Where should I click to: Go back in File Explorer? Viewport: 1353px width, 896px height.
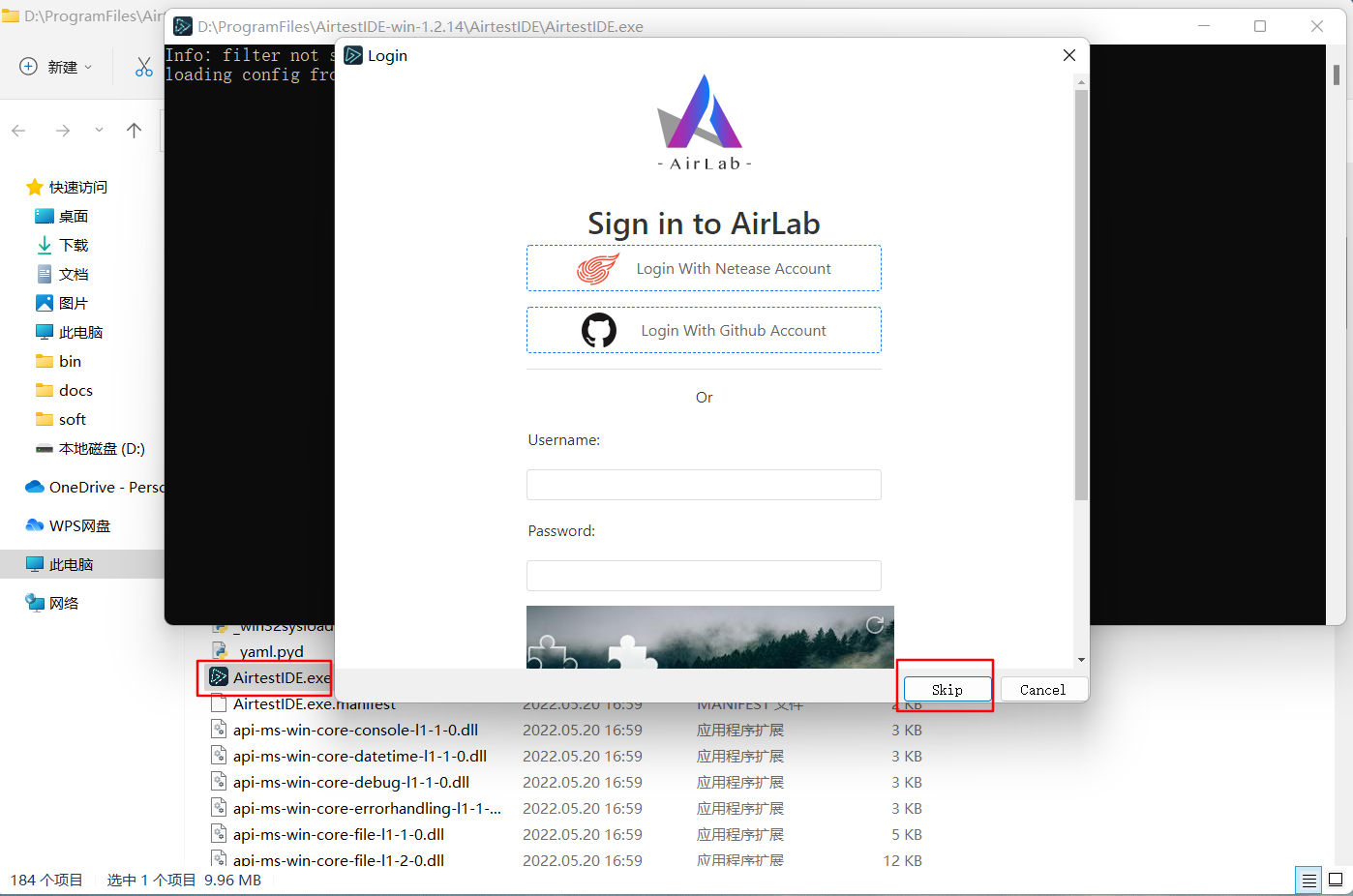pyautogui.click(x=18, y=130)
